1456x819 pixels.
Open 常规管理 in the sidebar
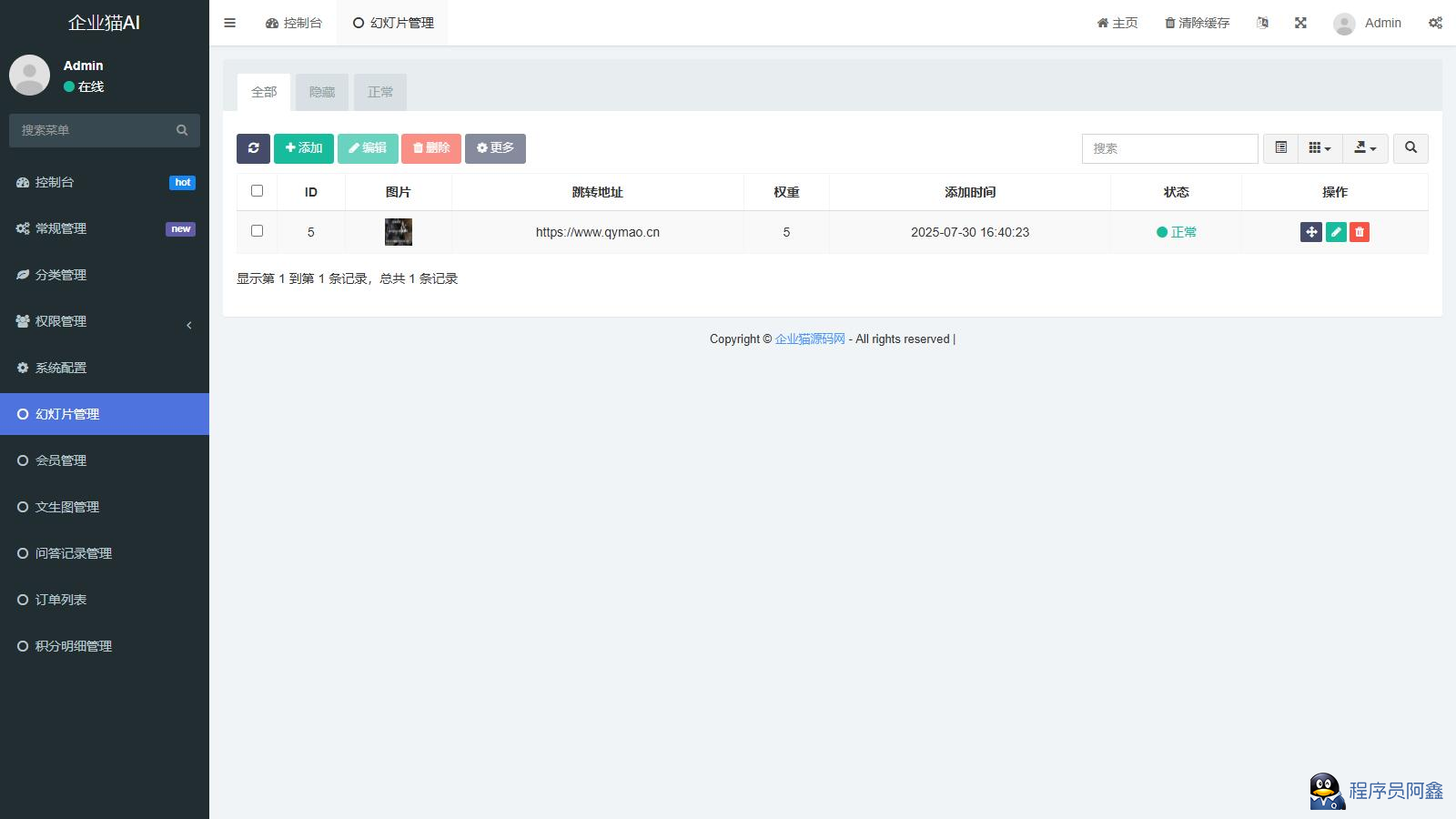tap(105, 228)
